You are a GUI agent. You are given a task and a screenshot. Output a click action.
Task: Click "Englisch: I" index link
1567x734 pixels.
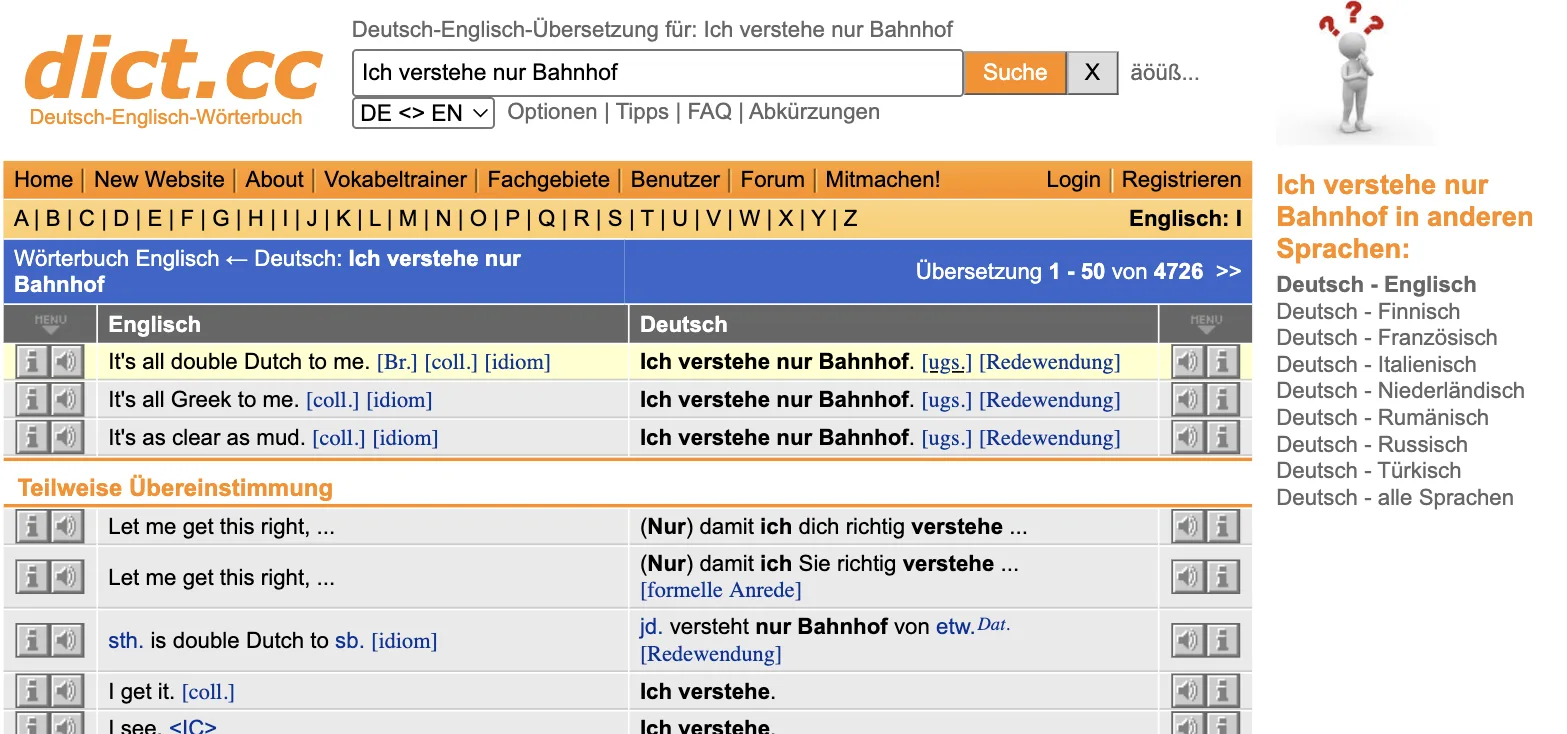click(1185, 219)
